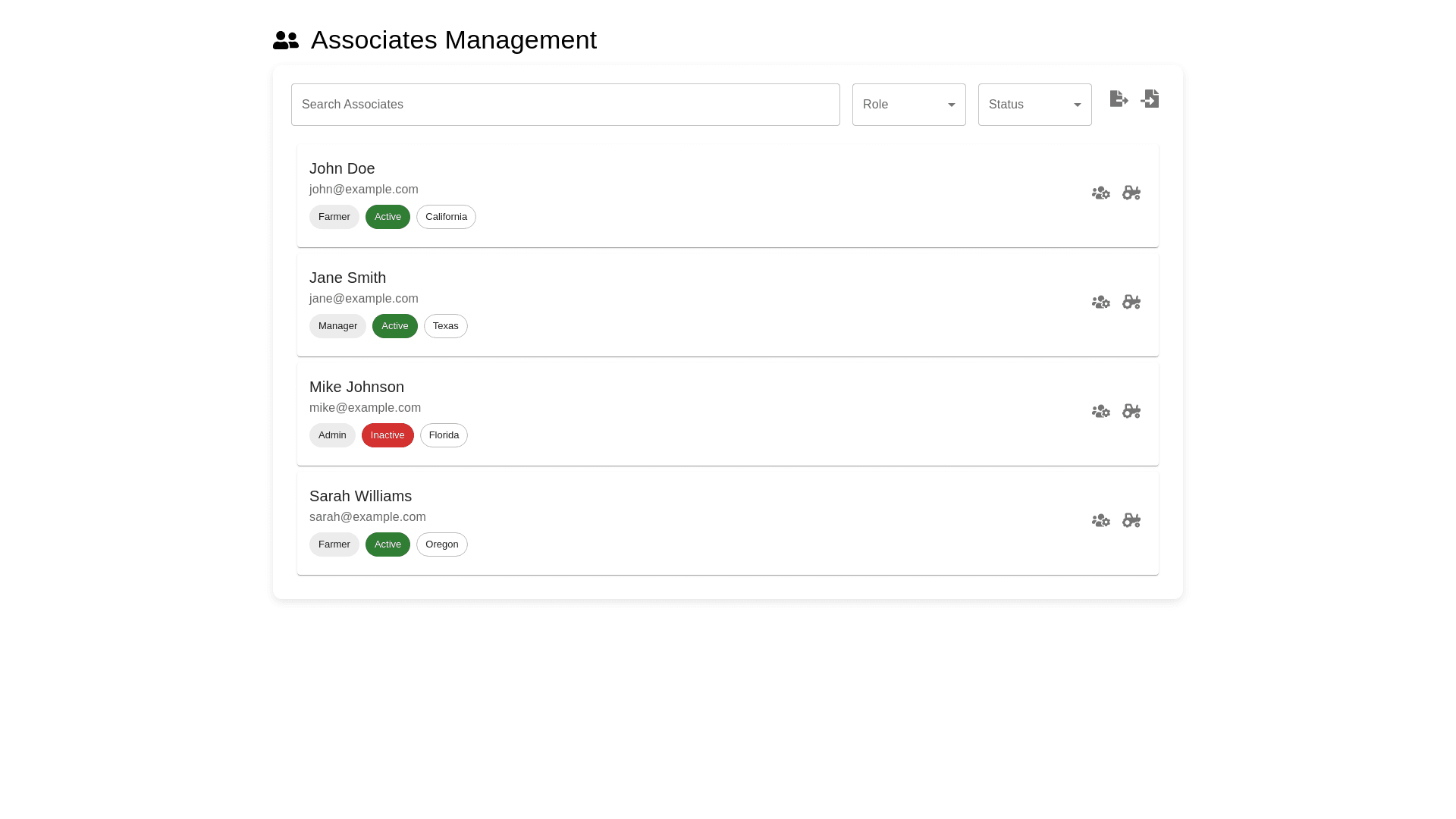The image size is (1456, 819).
Task: Open user settings for John Doe
Action: [x=1100, y=193]
